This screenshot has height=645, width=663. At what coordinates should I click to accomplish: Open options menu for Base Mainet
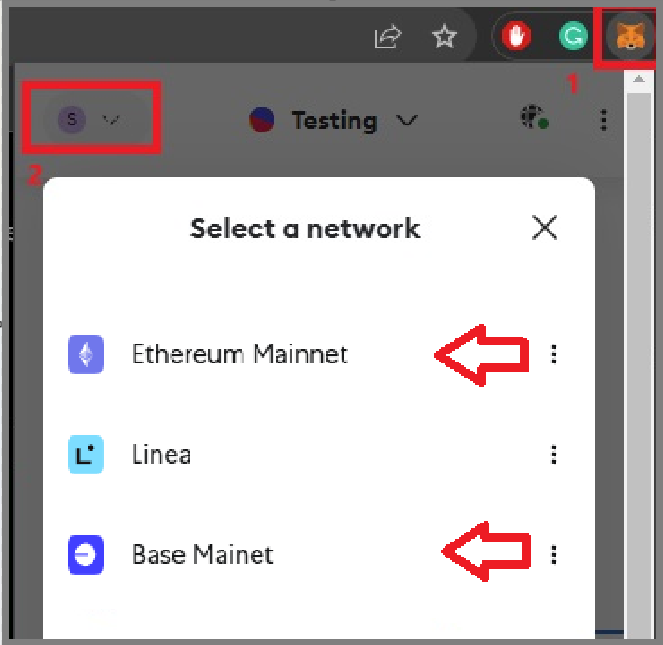554,554
